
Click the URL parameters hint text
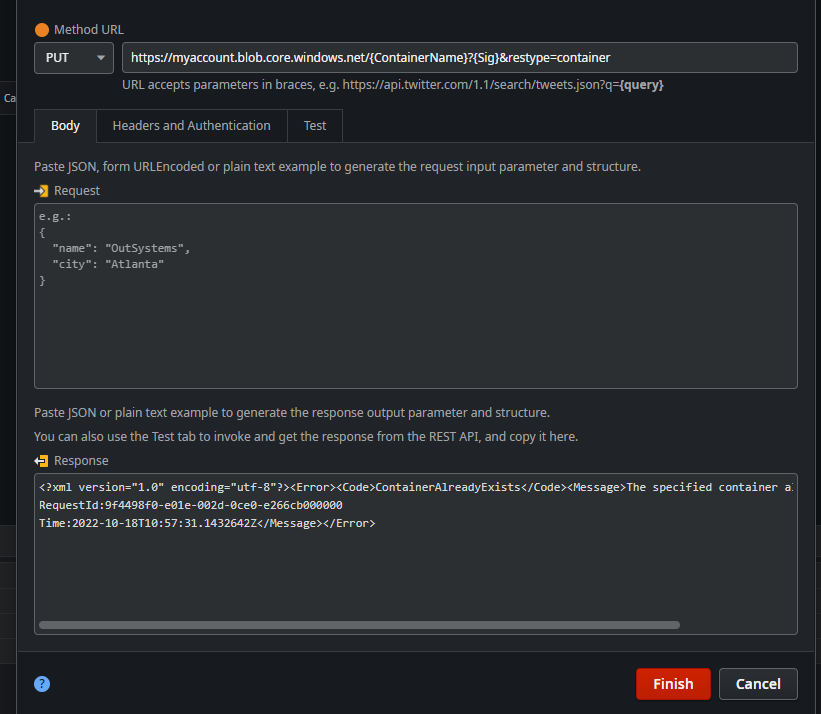tap(393, 85)
